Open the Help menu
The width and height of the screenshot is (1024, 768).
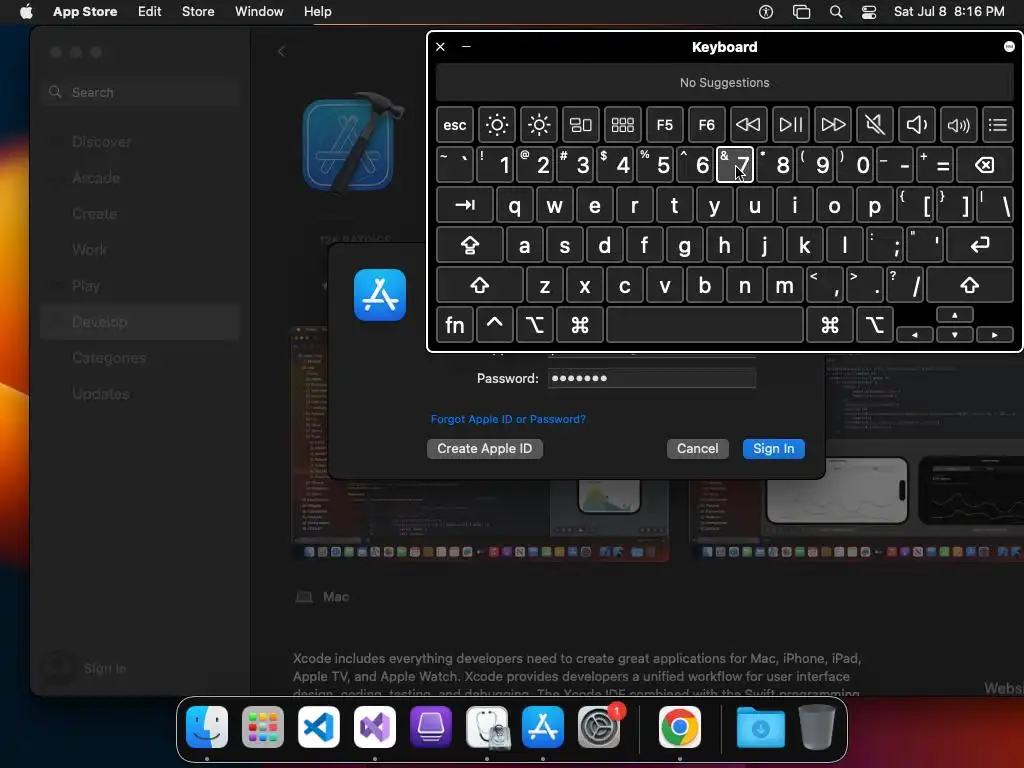pyautogui.click(x=317, y=12)
